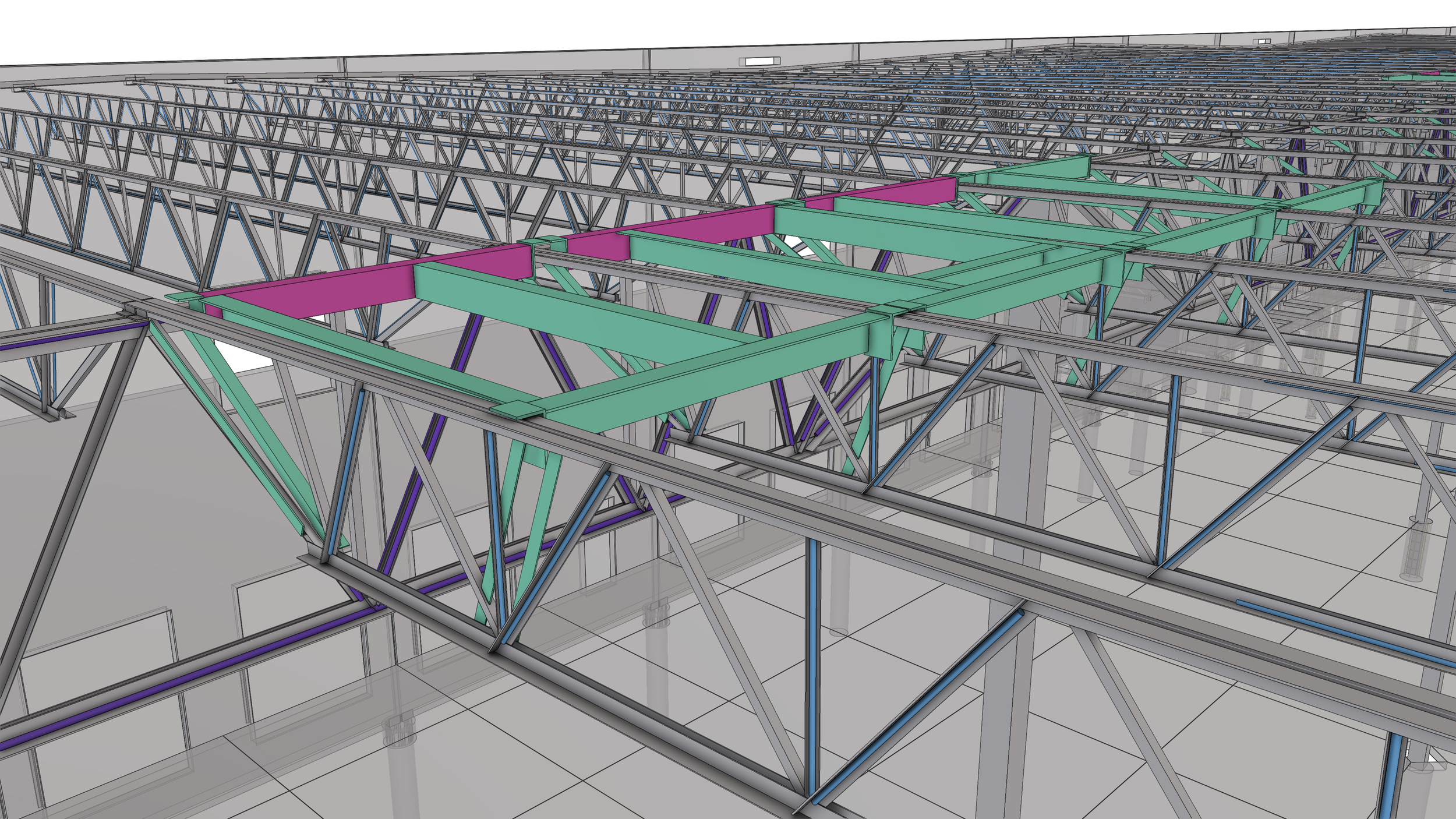This screenshot has height=819, width=1456.
Task: Select the green bearing plate at the front green girder end
Action: (518, 409)
